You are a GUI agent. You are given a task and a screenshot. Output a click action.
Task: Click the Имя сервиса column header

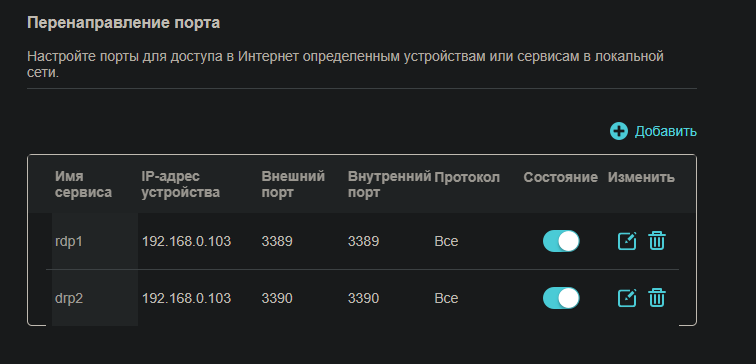(83, 185)
